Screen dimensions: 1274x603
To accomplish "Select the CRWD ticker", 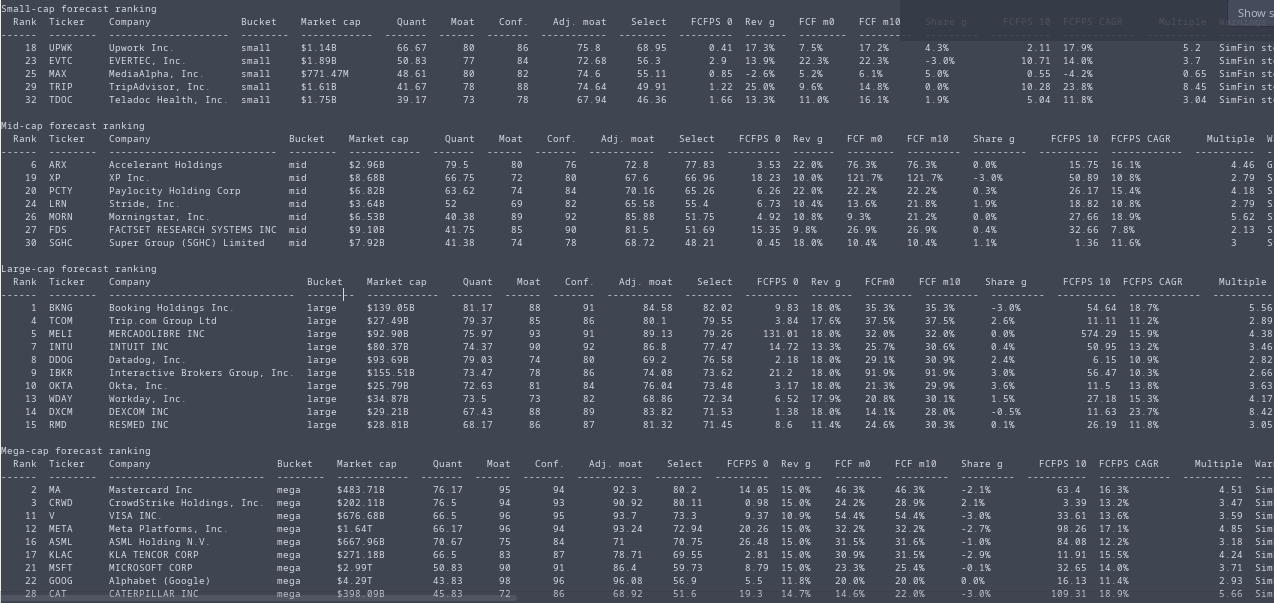I will pos(61,503).
